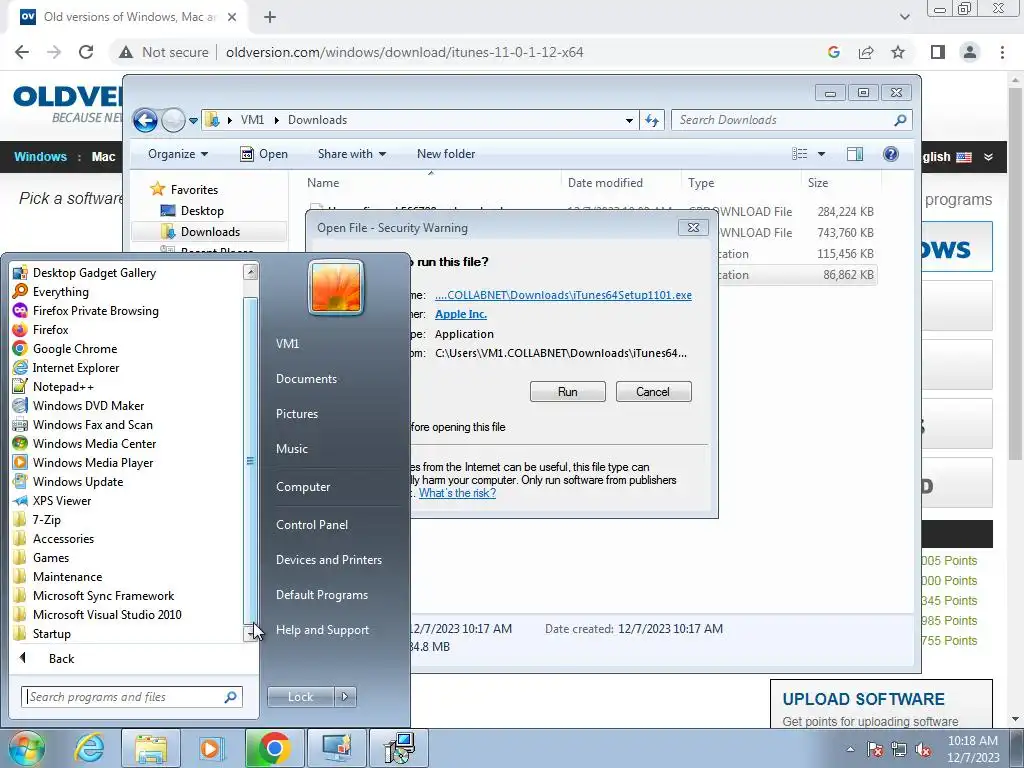Open Firefox Private Browsing entry
Image resolution: width=1024 pixels, height=768 pixels.
[95, 311]
